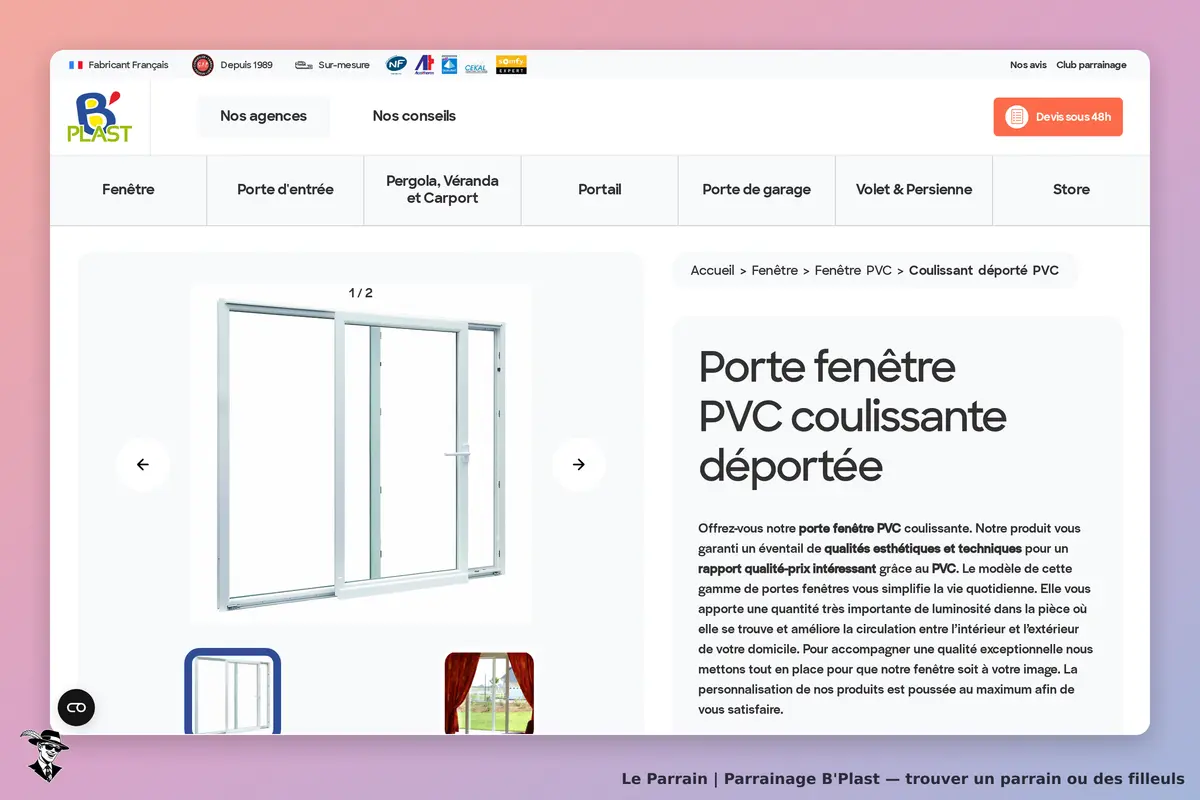Click Le Parrain mascot icon
This screenshot has height=800, width=1200.
coord(43,755)
